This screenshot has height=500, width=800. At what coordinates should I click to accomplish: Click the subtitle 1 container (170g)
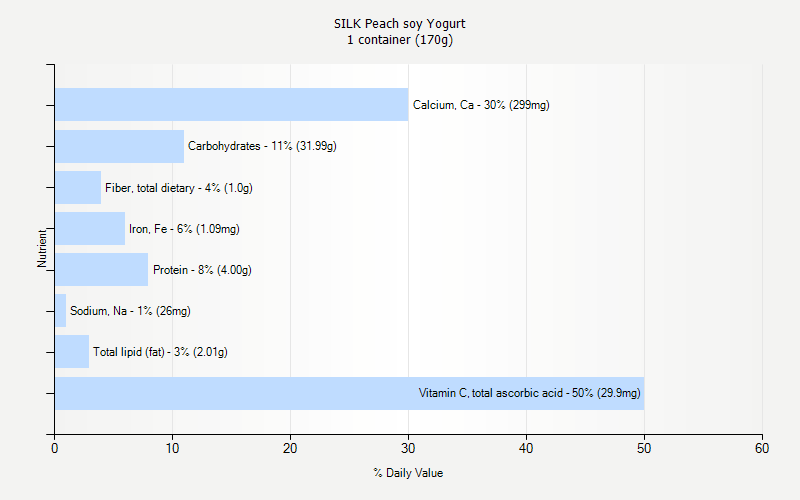tap(399, 40)
